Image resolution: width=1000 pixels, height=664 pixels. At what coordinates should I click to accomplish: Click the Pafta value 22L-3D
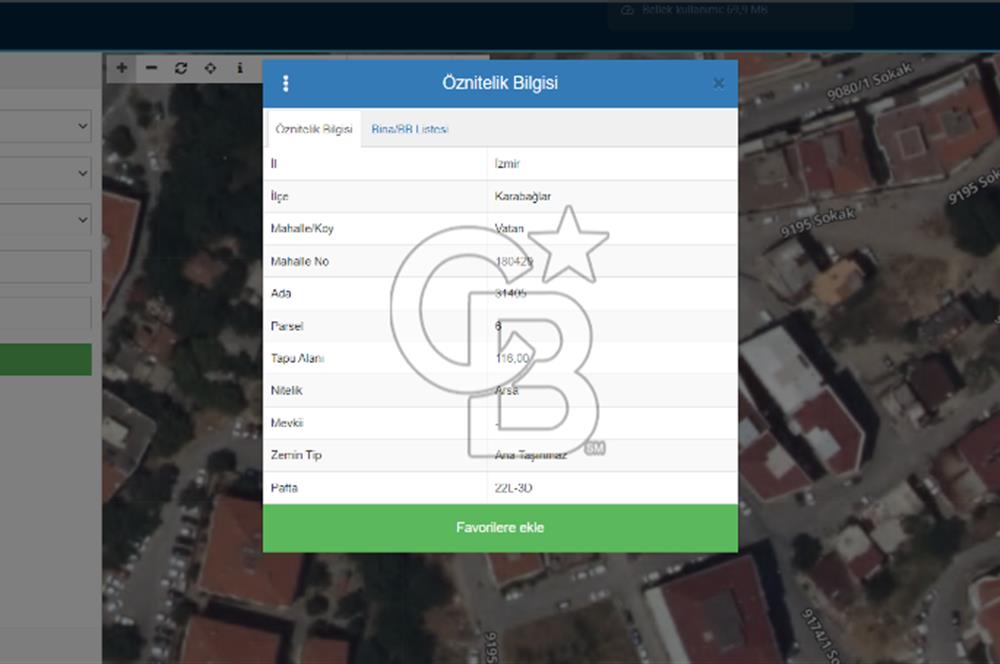click(515, 488)
